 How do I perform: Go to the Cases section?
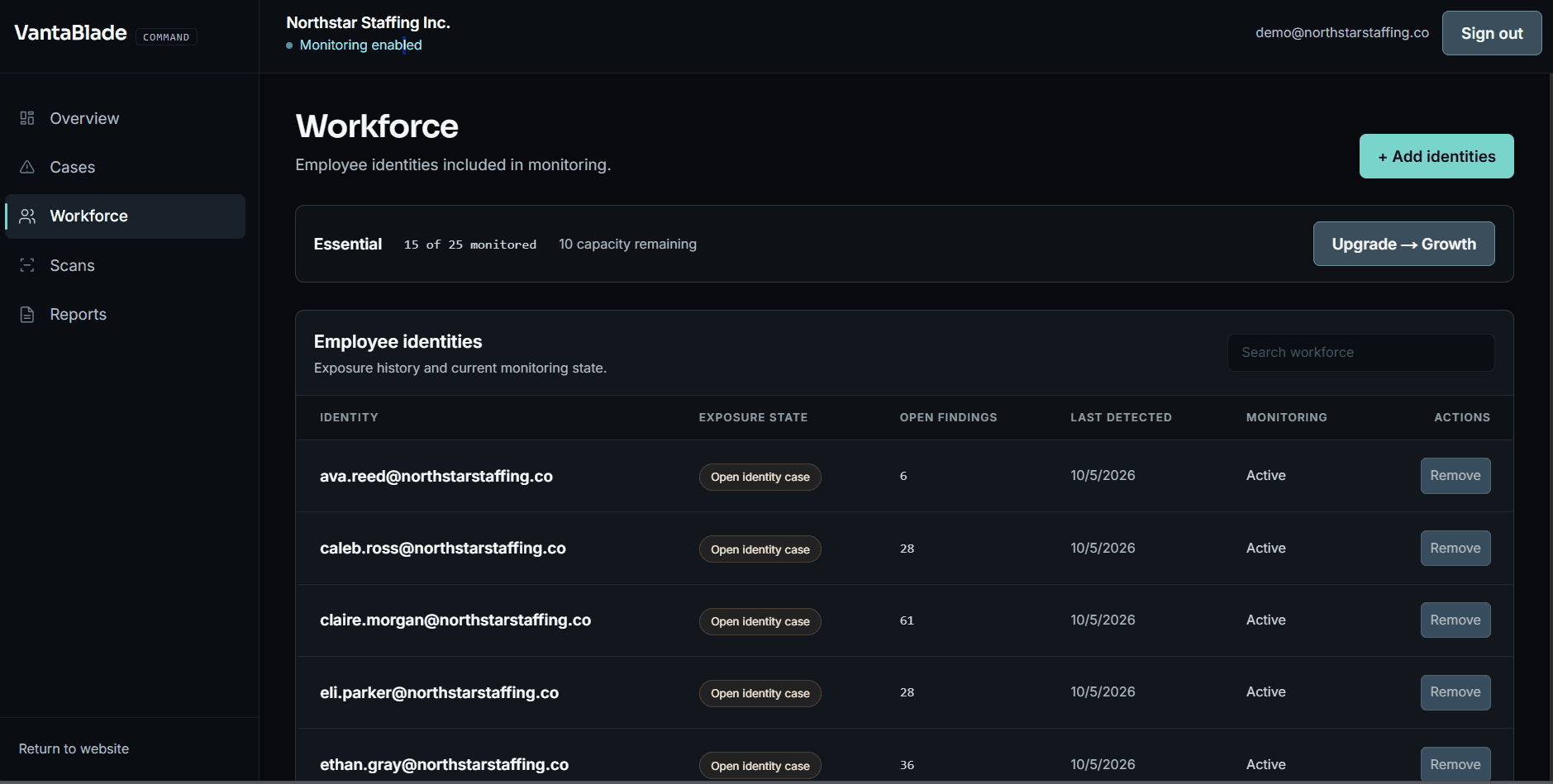tap(125, 167)
